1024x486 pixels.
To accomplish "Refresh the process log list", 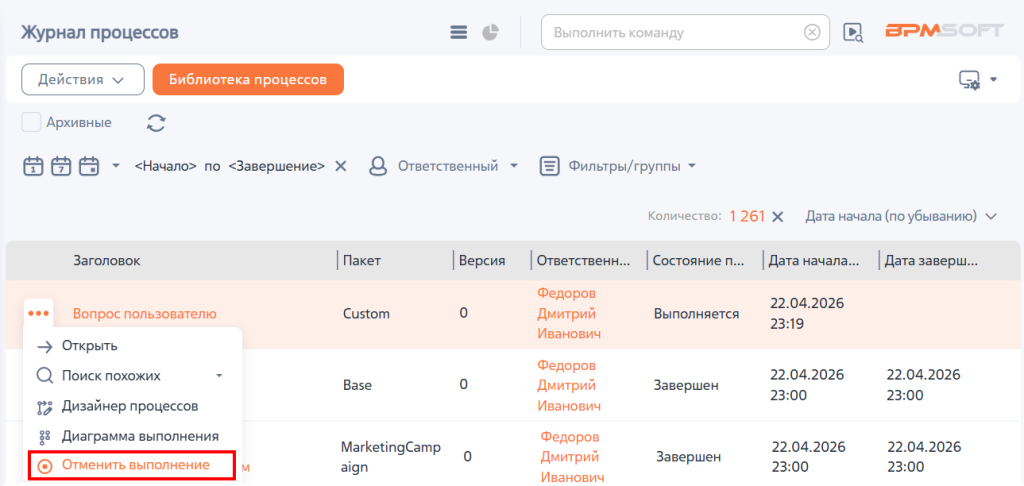I will pyautogui.click(x=155, y=123).
